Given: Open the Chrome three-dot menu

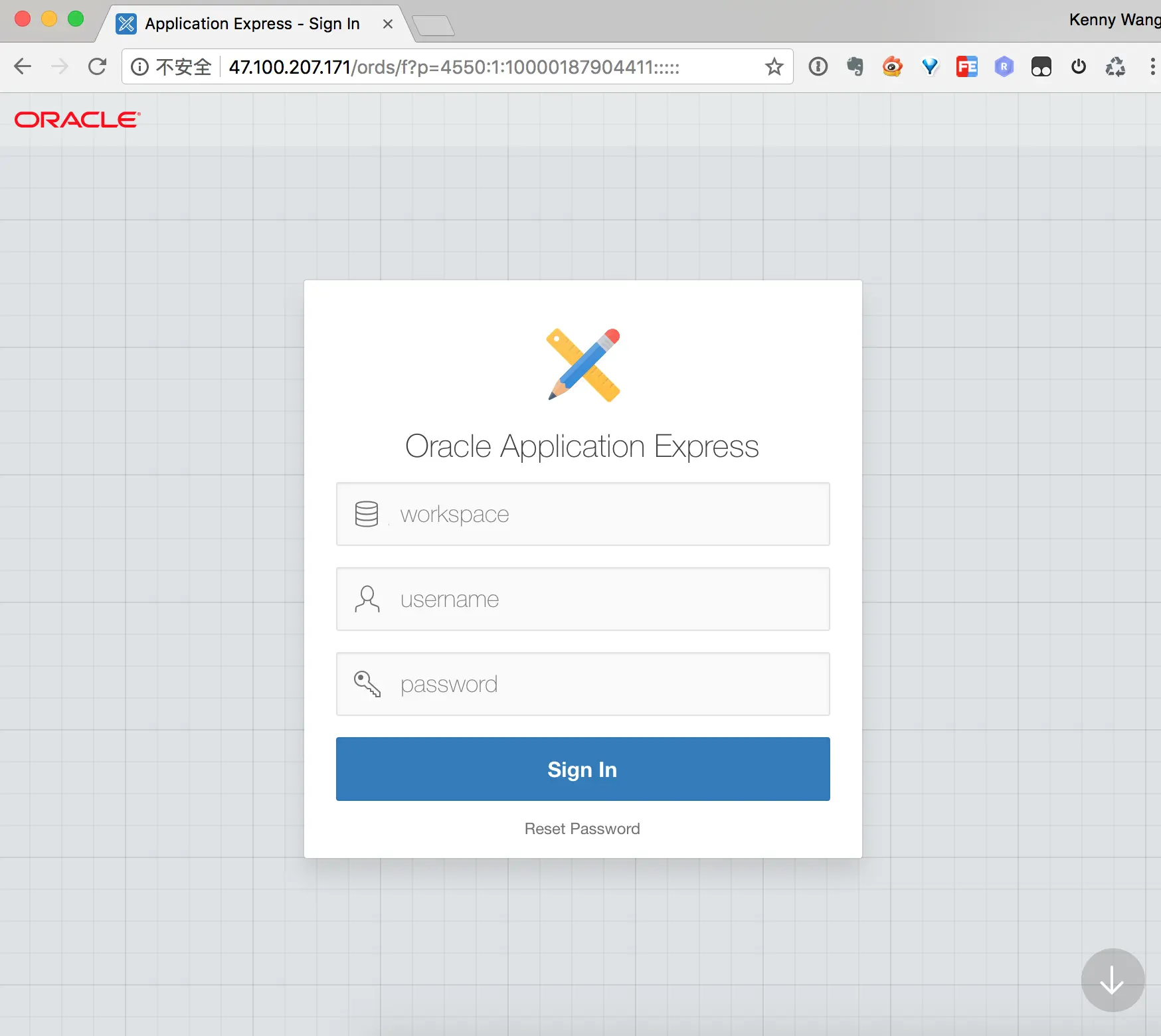Looking at the screenshot, I should pos(1152,66).
